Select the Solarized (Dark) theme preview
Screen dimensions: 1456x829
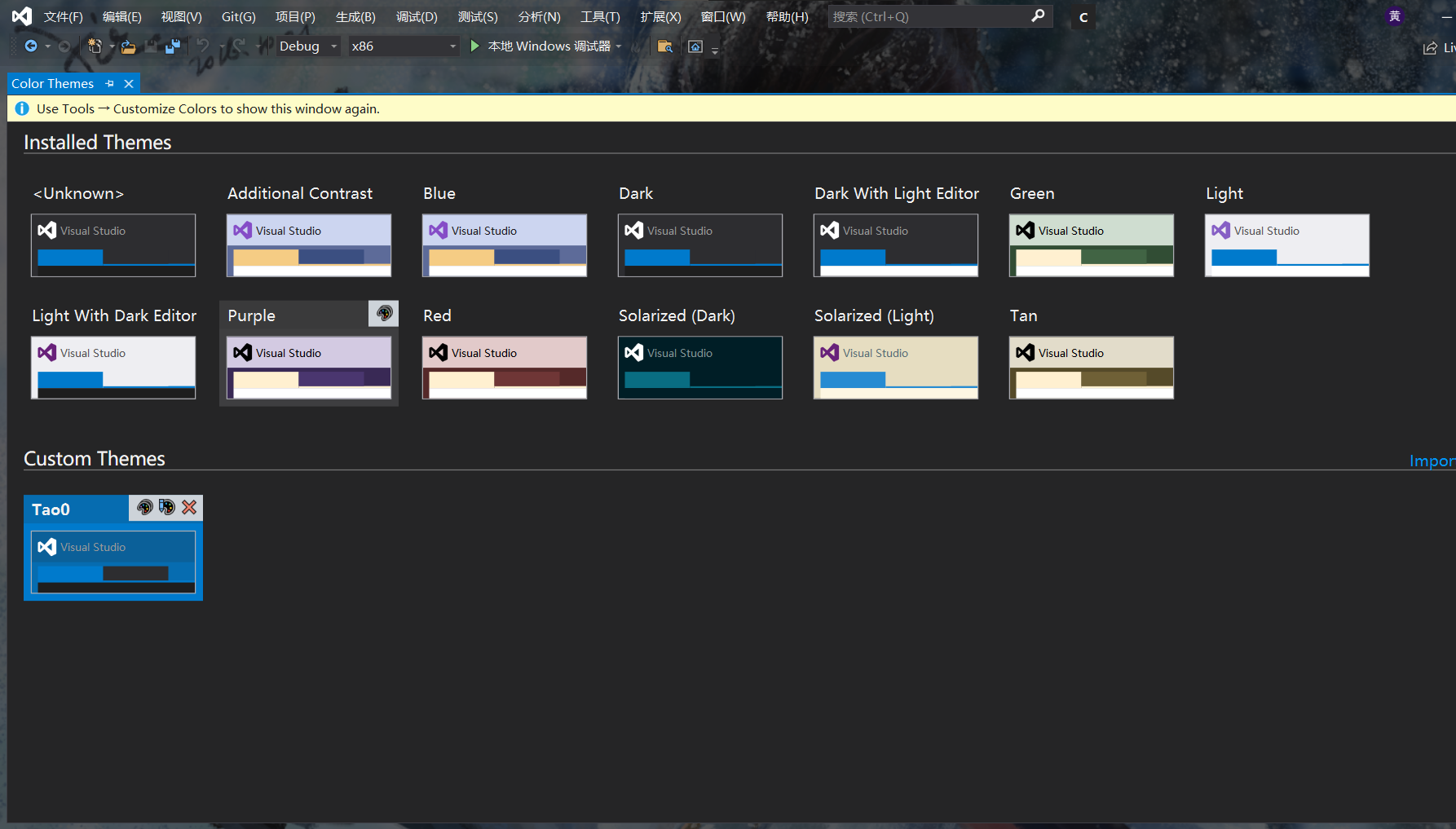tap(700, 368)
